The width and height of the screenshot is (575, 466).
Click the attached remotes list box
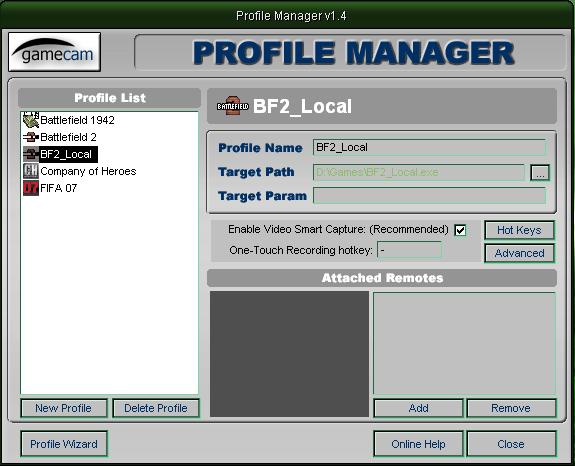coord(464,343)
